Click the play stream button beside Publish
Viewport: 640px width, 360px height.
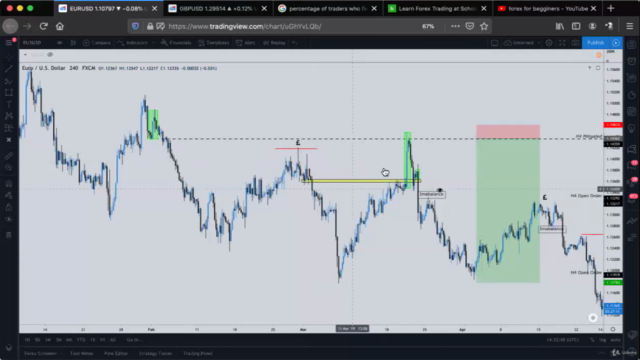click(x=616, y=42)
